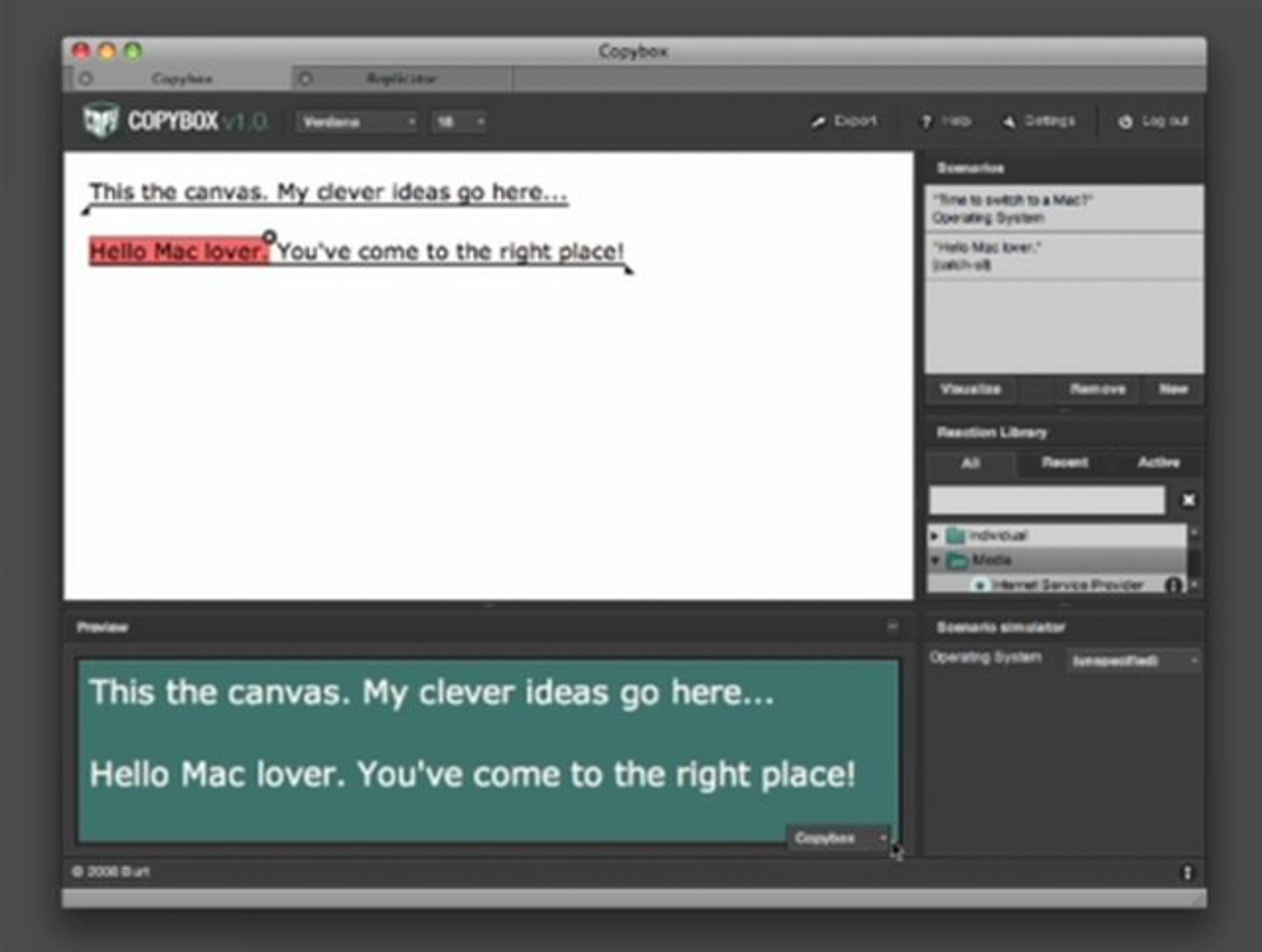Click "You've come to the right place!" in canvas
This screenshot has height=952, width=1262.
[451, 252]
